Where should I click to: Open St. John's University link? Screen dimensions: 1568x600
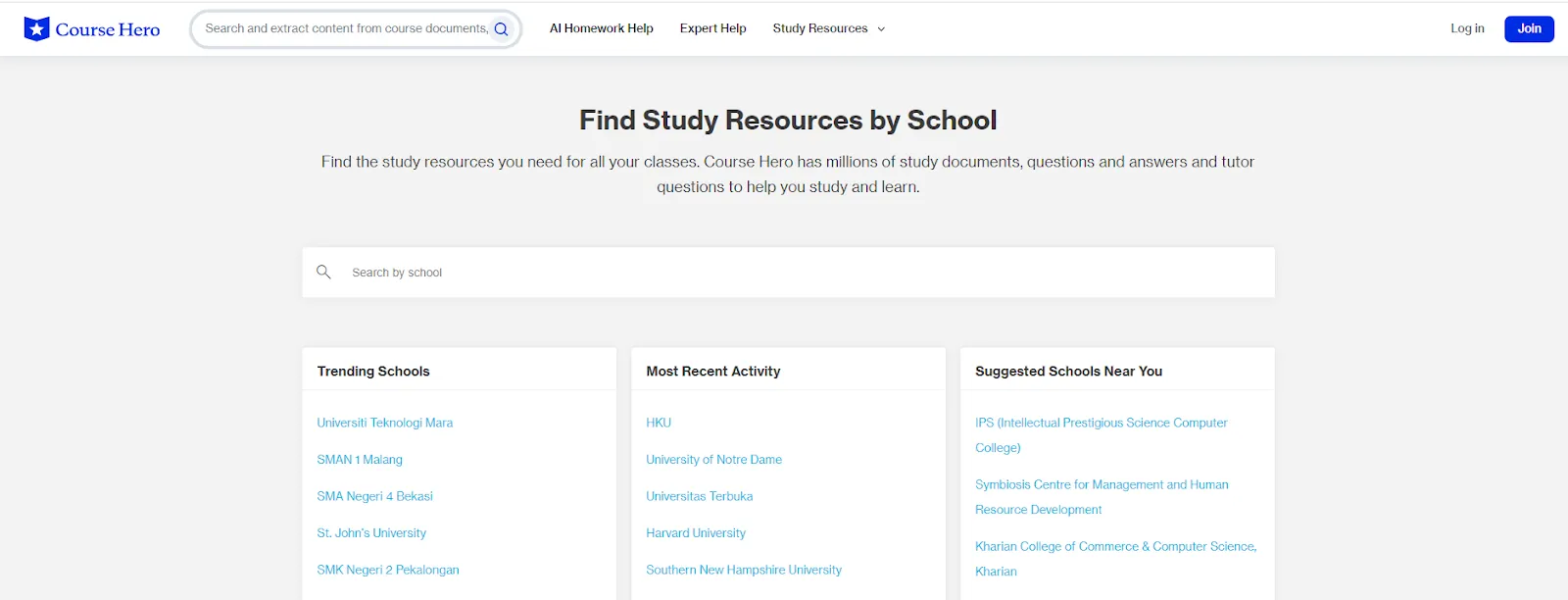371,533
